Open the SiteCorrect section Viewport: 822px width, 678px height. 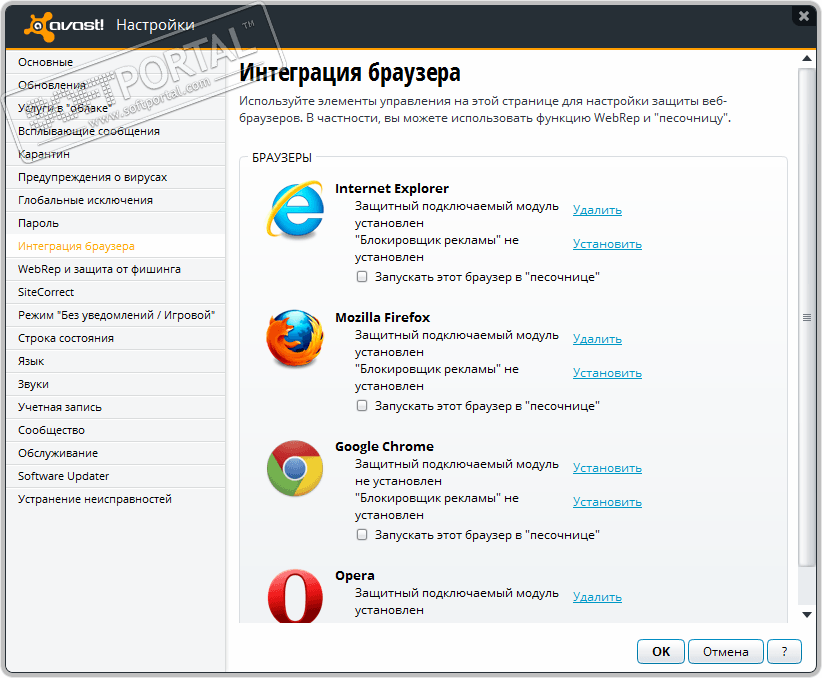click(x=116, y=292)
